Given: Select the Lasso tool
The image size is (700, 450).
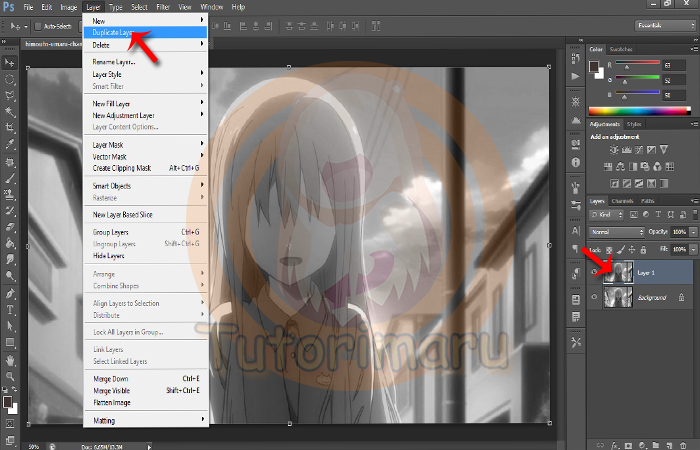Looking at the screenshot, I should click(9, 96).
